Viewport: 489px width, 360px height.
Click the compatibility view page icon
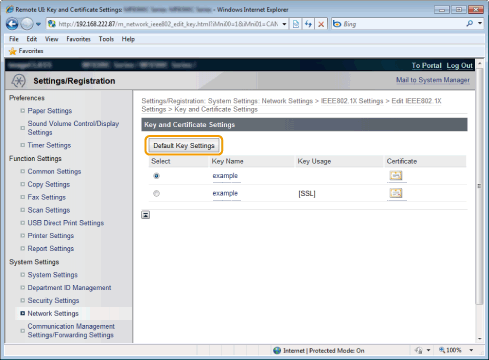click(x=296, y=24)
